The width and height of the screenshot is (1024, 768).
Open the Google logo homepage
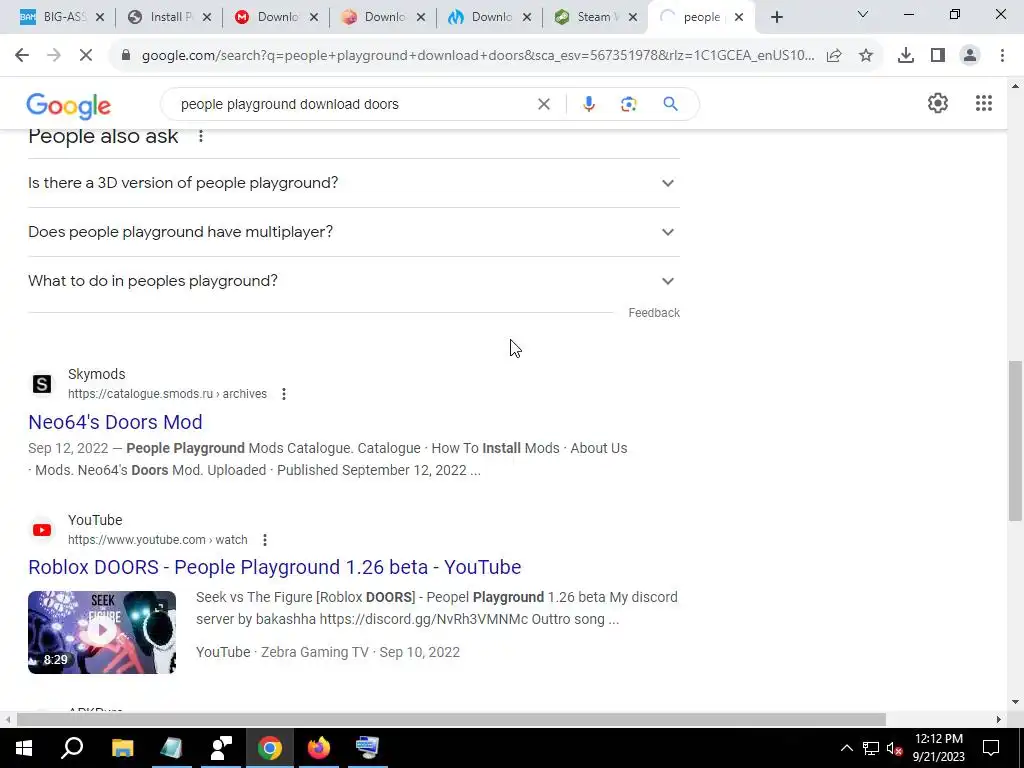pyautogui.click(x=69, y=106)
